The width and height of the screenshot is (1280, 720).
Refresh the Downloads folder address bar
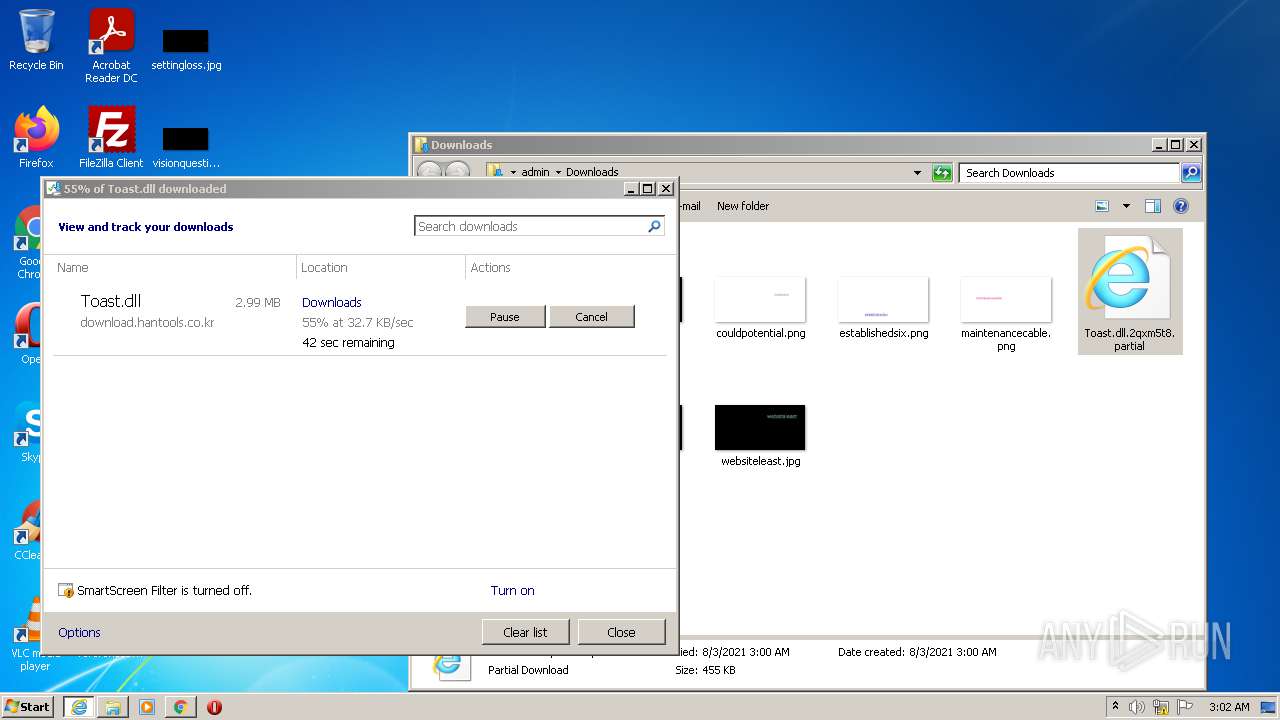coord(942,173)
